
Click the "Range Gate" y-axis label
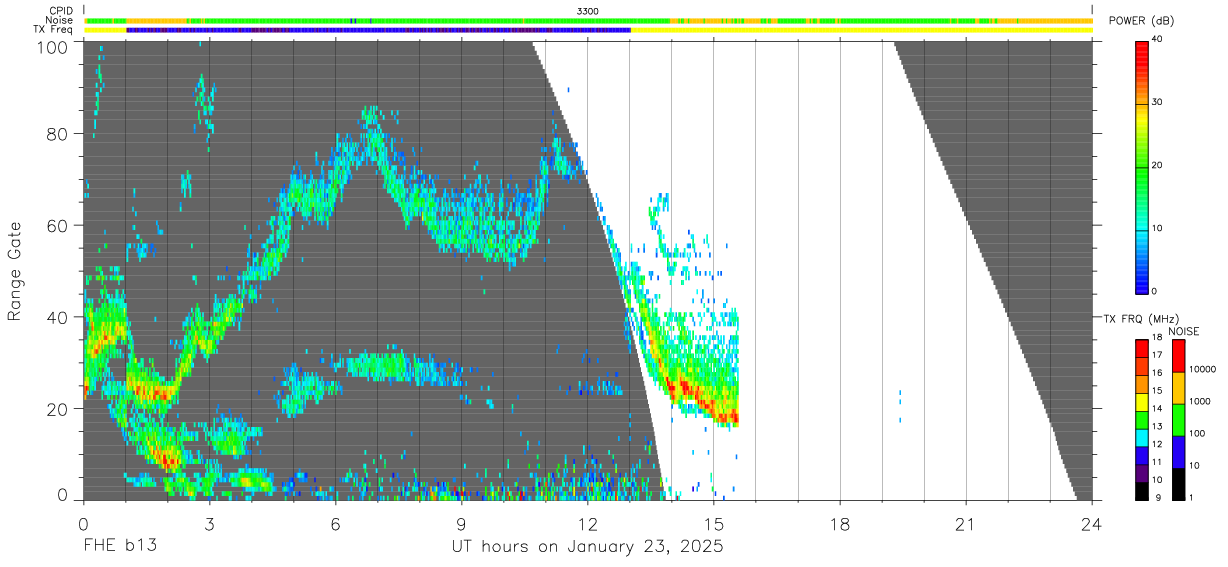pos(15,273)
